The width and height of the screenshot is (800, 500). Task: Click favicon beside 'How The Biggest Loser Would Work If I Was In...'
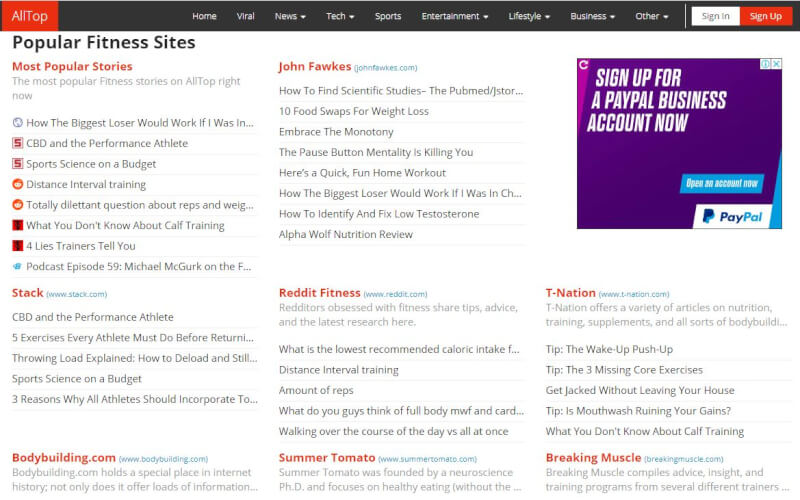(18, 122)
